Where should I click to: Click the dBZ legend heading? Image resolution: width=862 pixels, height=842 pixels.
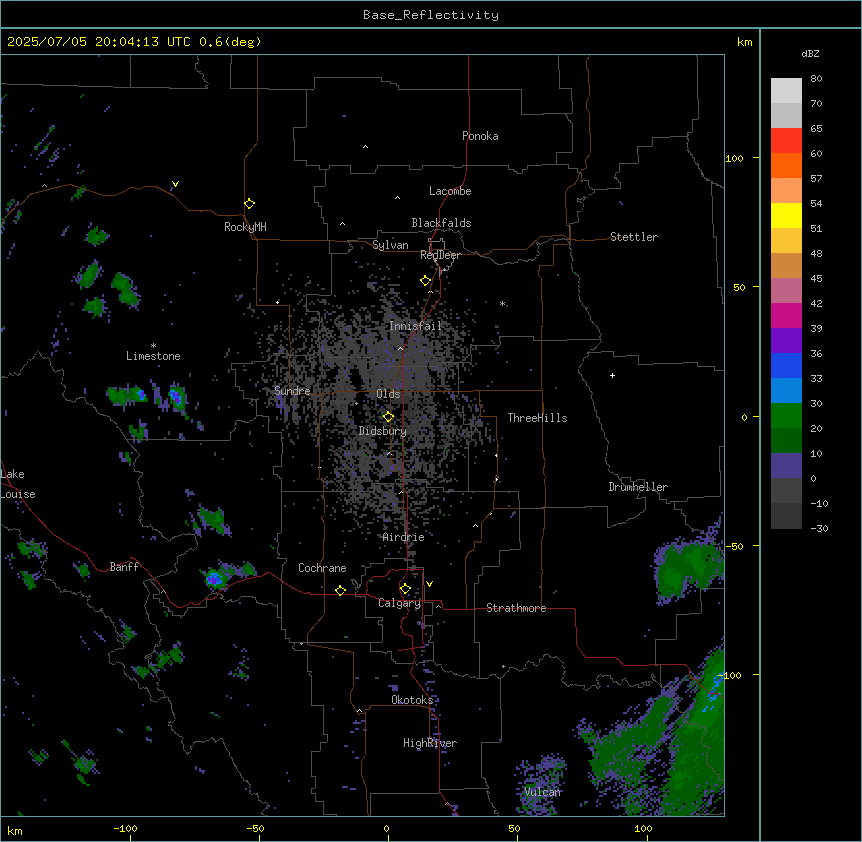click(x=810, y=53)
